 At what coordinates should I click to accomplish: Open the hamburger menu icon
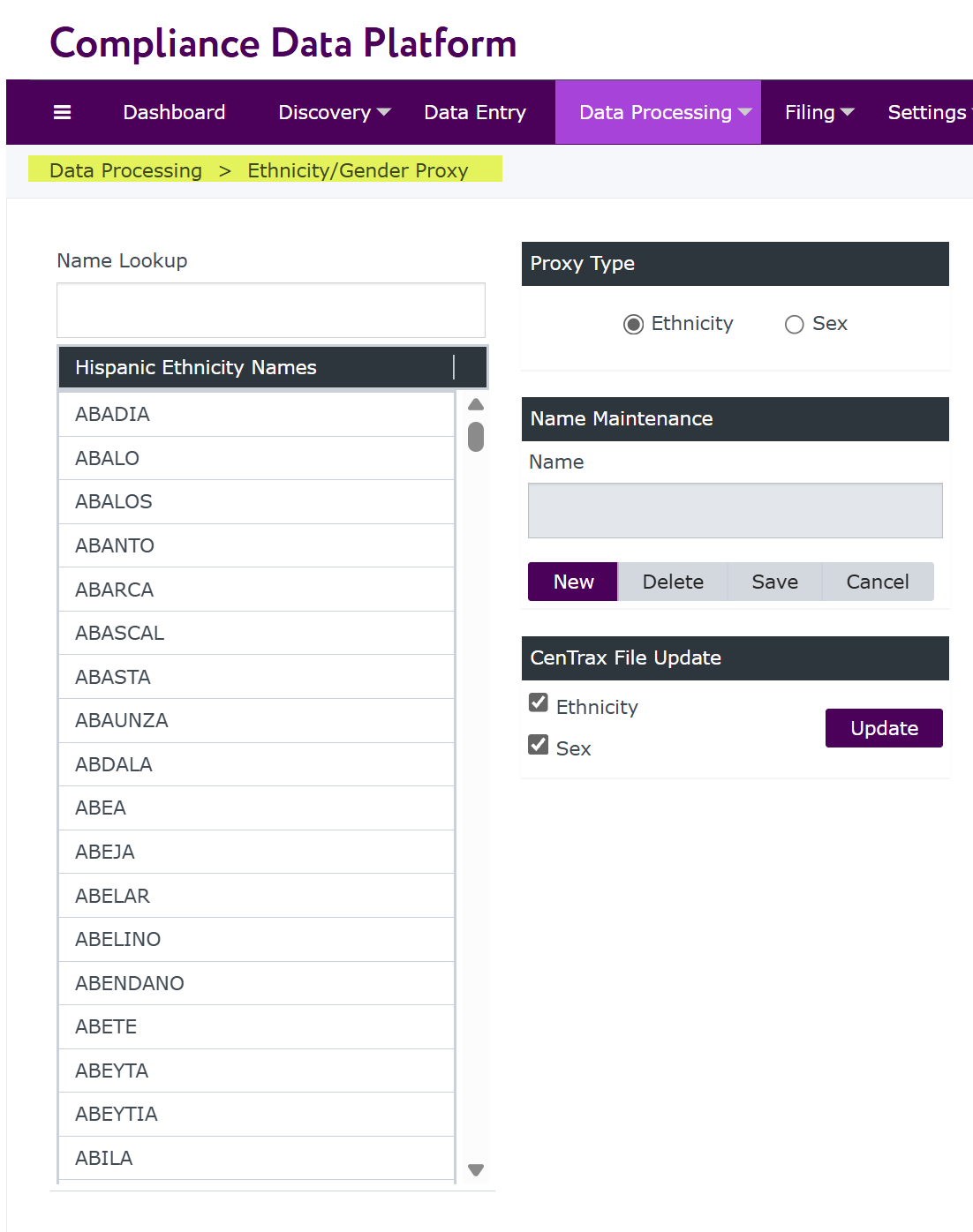tap(62, 112)
